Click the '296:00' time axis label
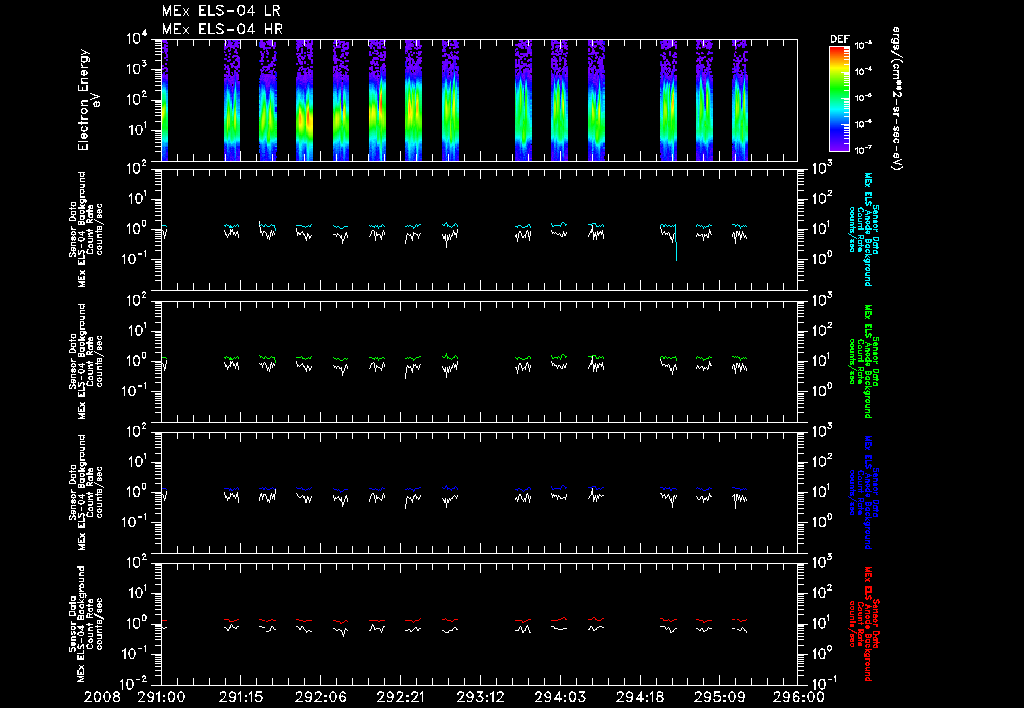Image resolution: width=1024 pixels, height=708 pixels. pyautogui.click(x=798, y=697)
